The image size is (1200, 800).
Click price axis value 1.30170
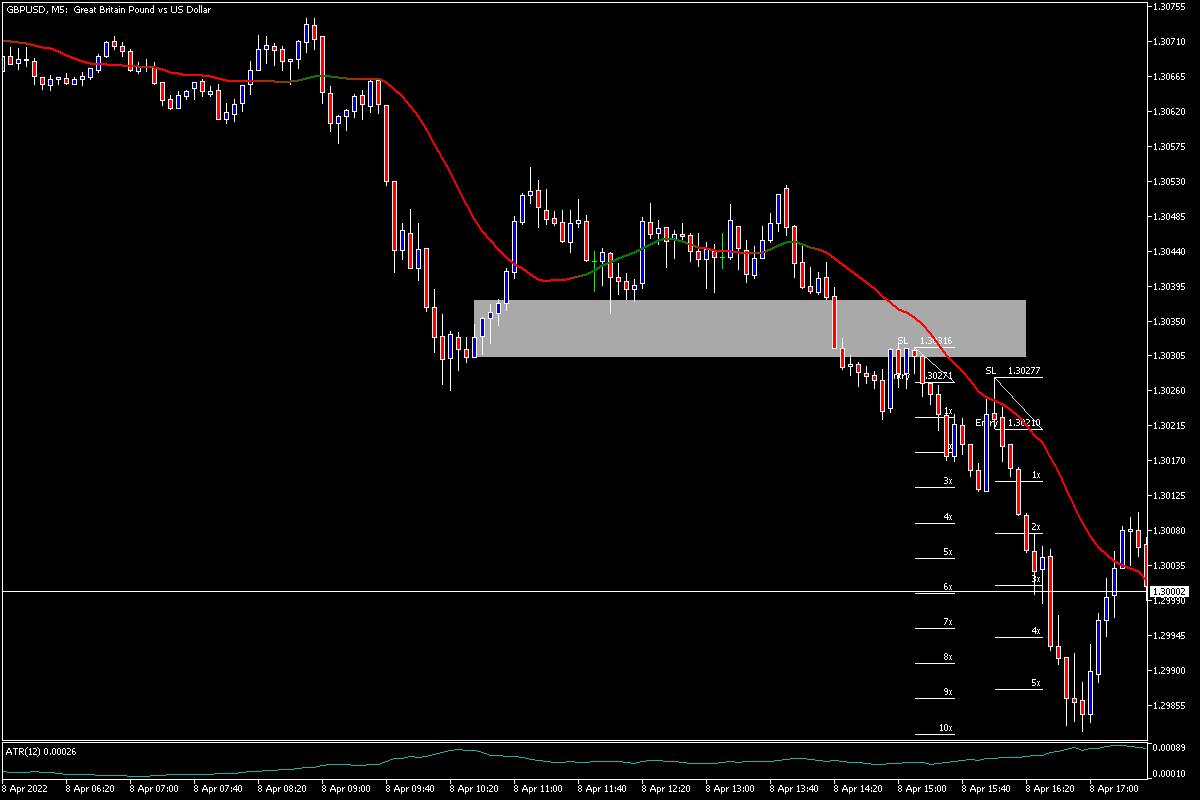pyautogui.click(x=1168, y=461)
